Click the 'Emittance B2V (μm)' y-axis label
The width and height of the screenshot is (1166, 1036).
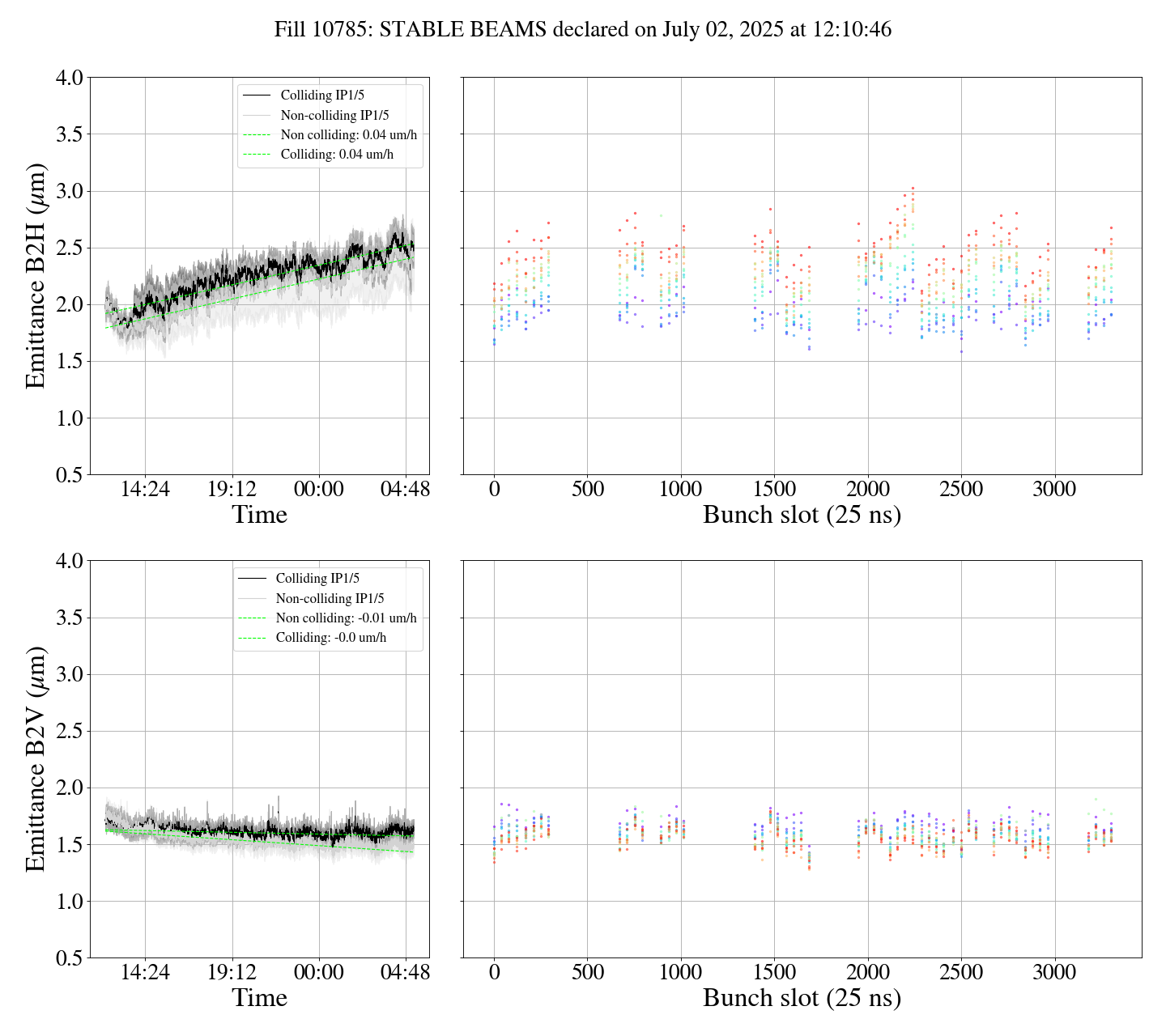tap(36, 759)
